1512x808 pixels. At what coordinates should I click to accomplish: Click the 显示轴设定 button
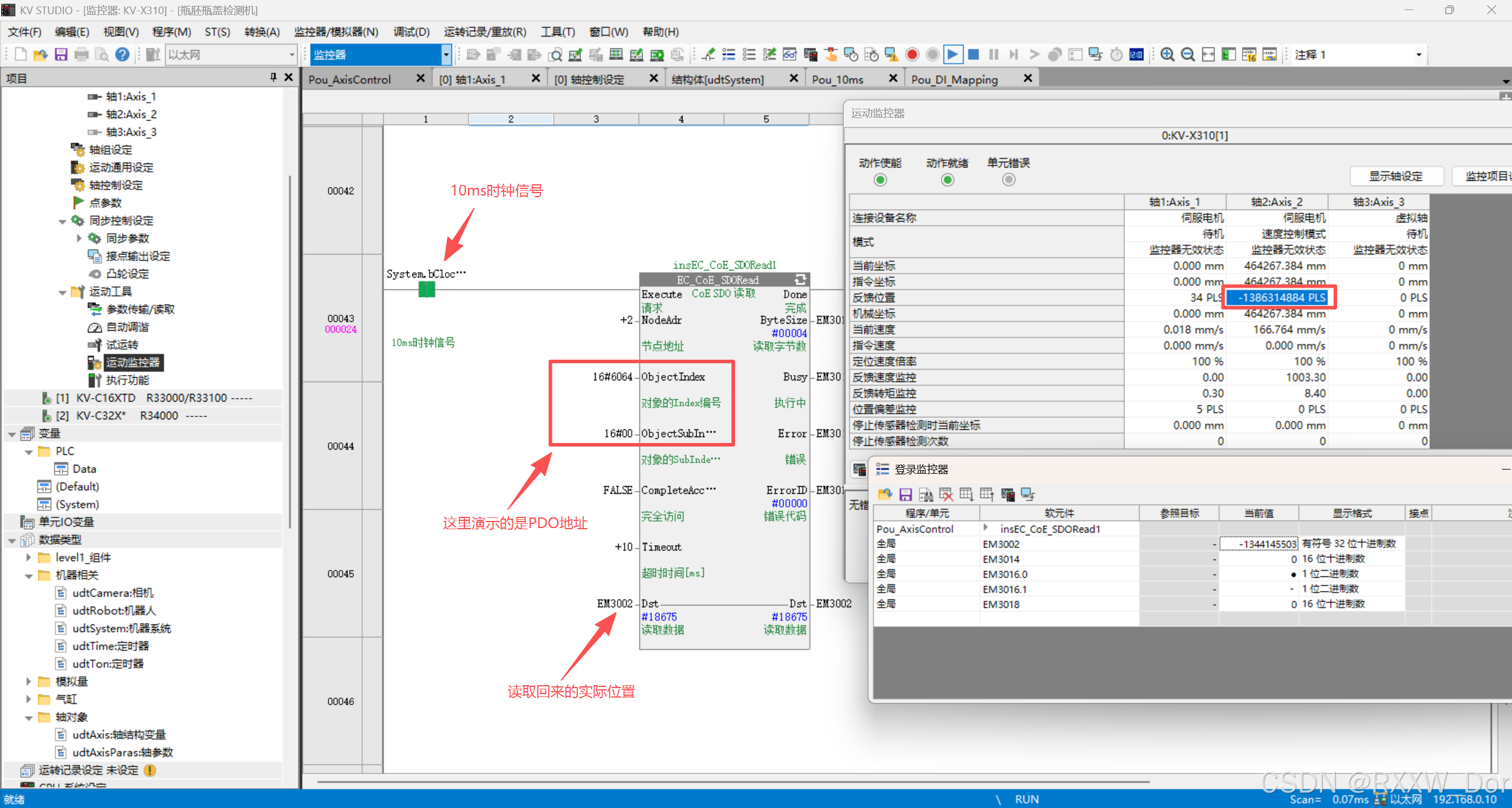click(x=1396, y=176)
